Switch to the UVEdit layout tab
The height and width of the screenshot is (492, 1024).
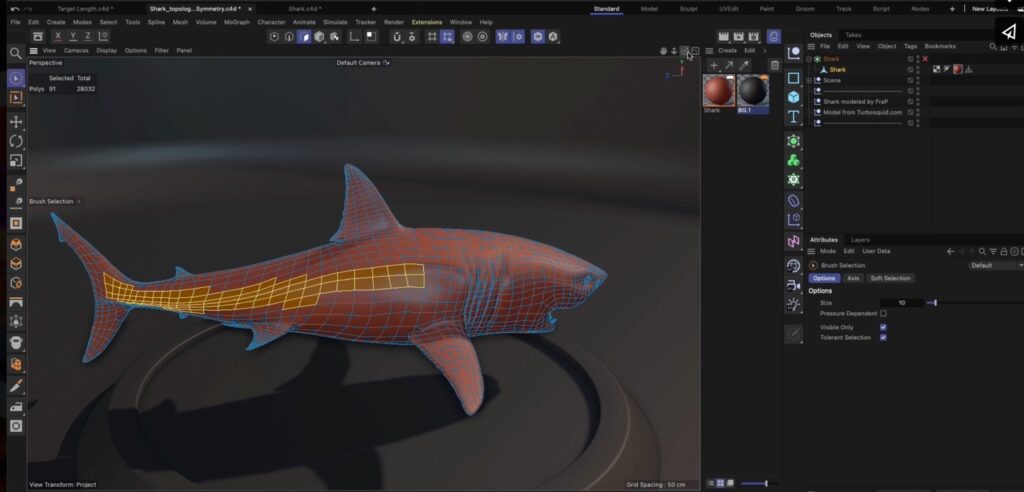pyautogui.click(x=728, y=9)
